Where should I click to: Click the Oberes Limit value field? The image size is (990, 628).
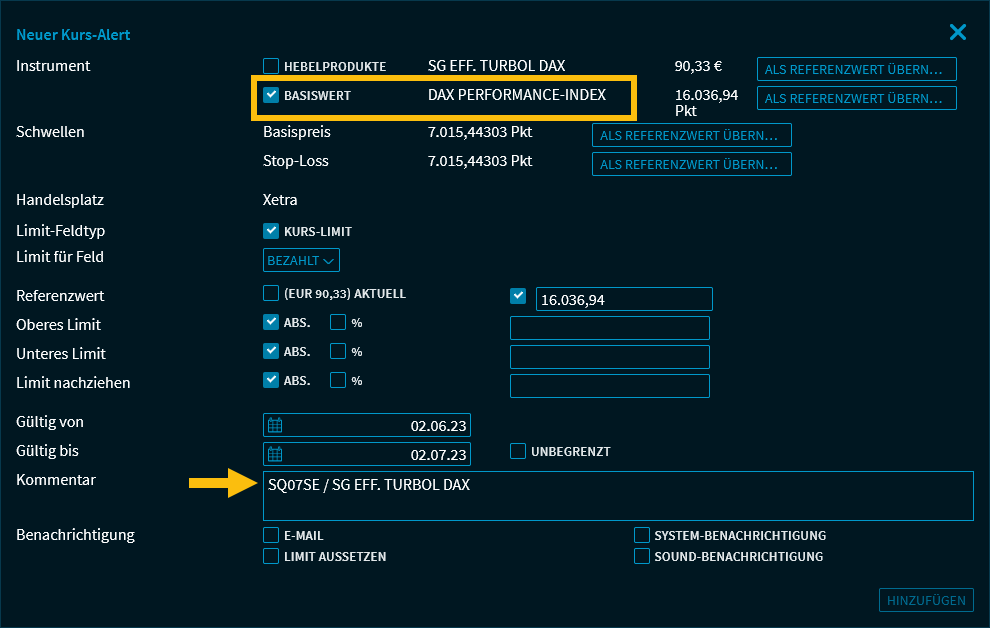pos(609,328)
